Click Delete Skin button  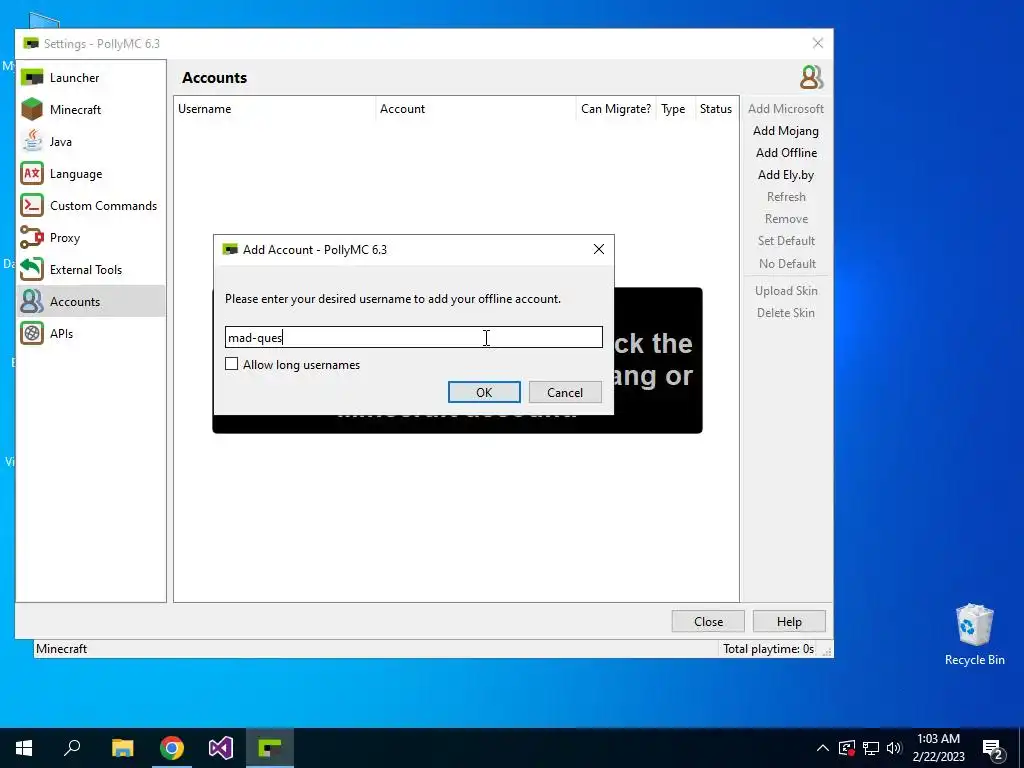(786, 313)
